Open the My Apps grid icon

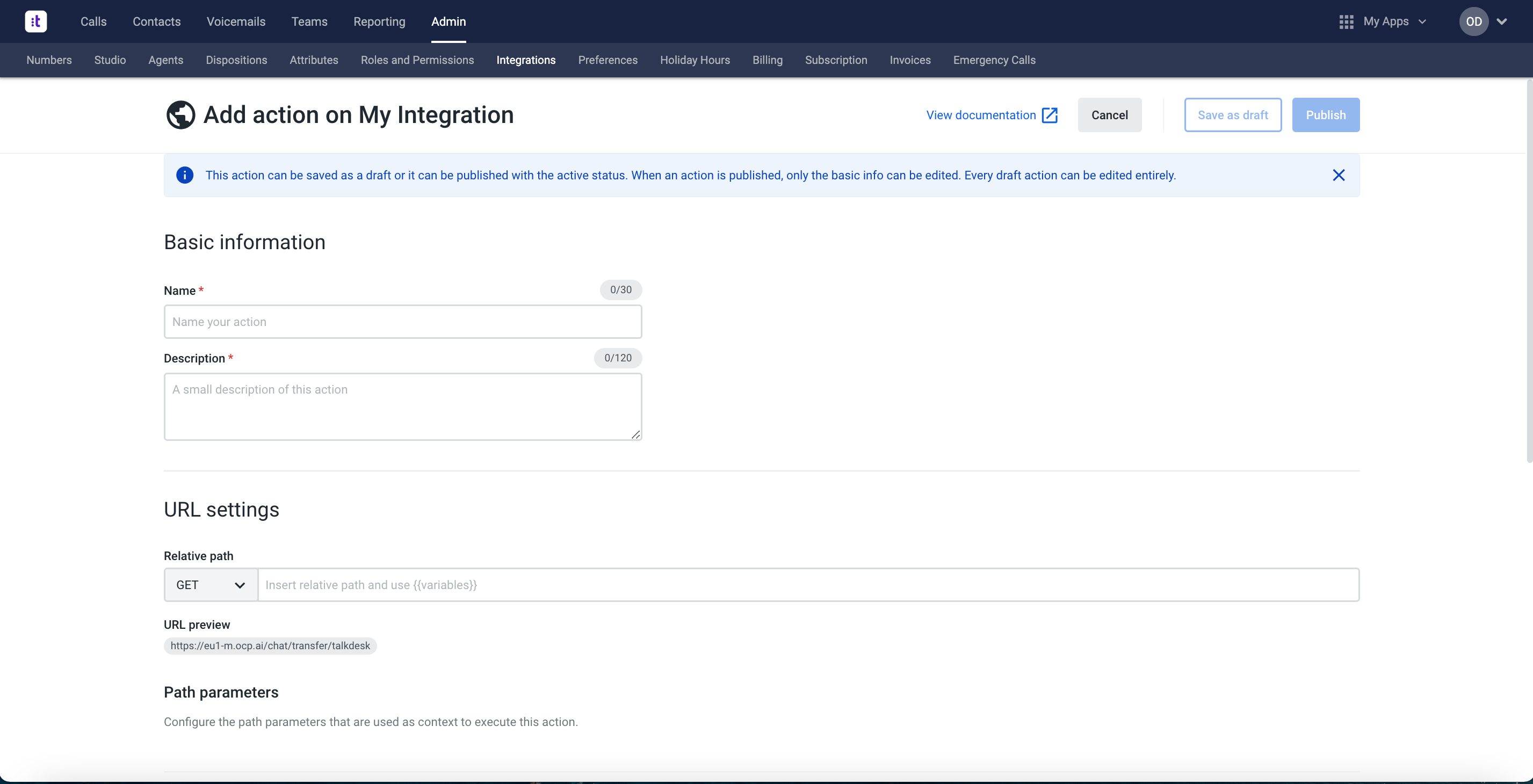click(x=1346, y=21)
